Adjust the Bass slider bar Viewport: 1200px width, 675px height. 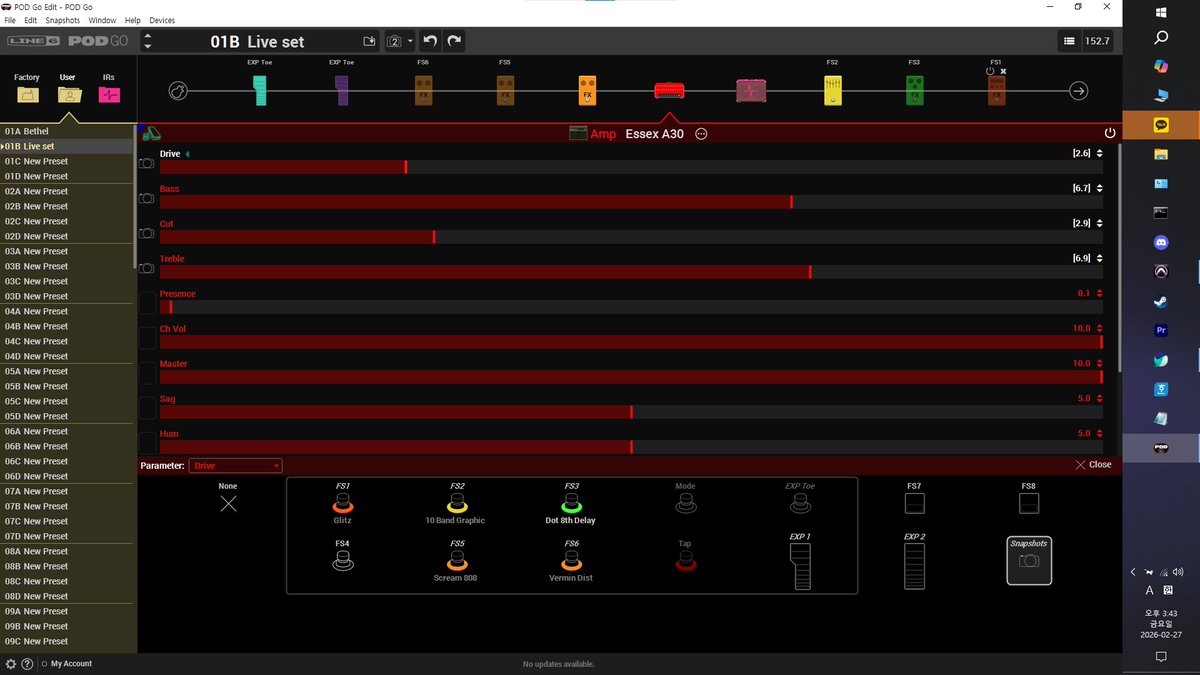point(631,202)
